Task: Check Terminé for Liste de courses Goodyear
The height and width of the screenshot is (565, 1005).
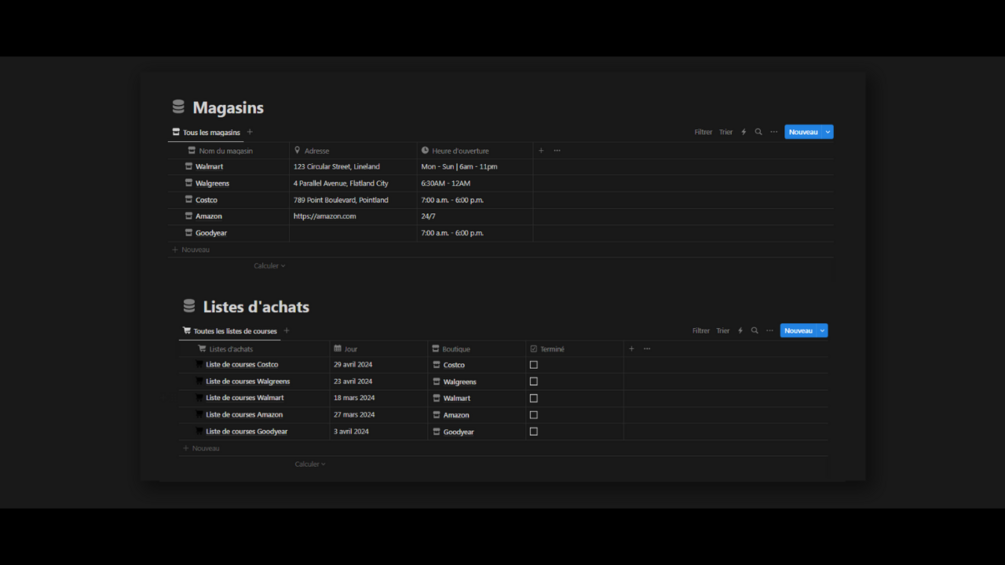Action: pos(534,431)
